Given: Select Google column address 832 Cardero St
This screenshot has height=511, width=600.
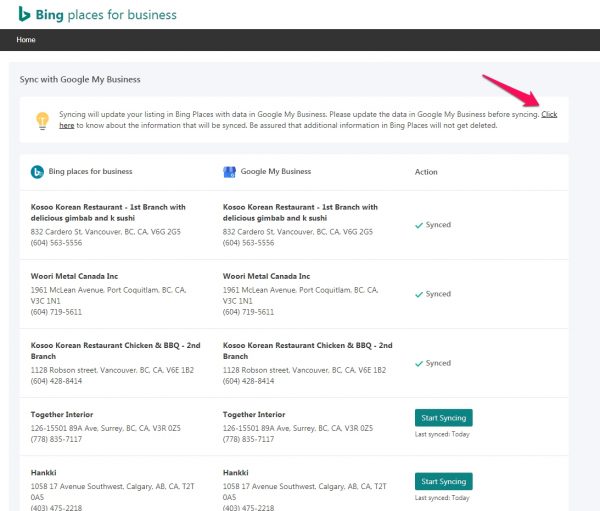Looking at the screenshot, I should click(298, 232).
